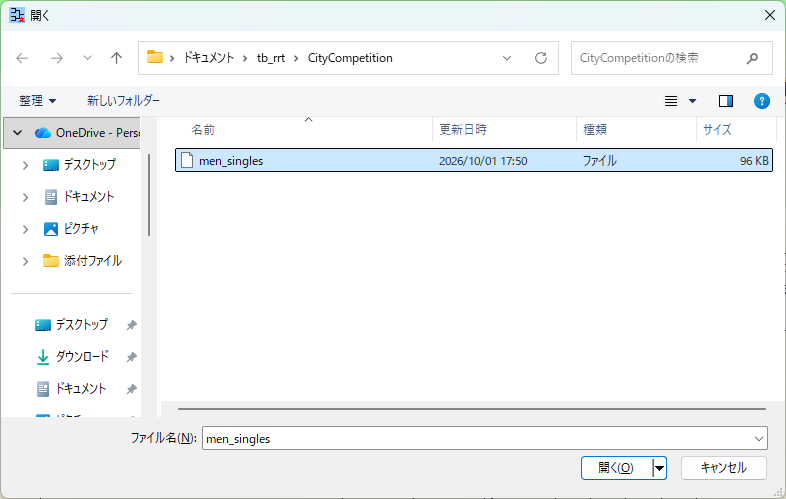Open pinned ドキュメント quick access
The height and width of the screenshot is (499, 786).
pyautogui.click(x=71, y=389)
